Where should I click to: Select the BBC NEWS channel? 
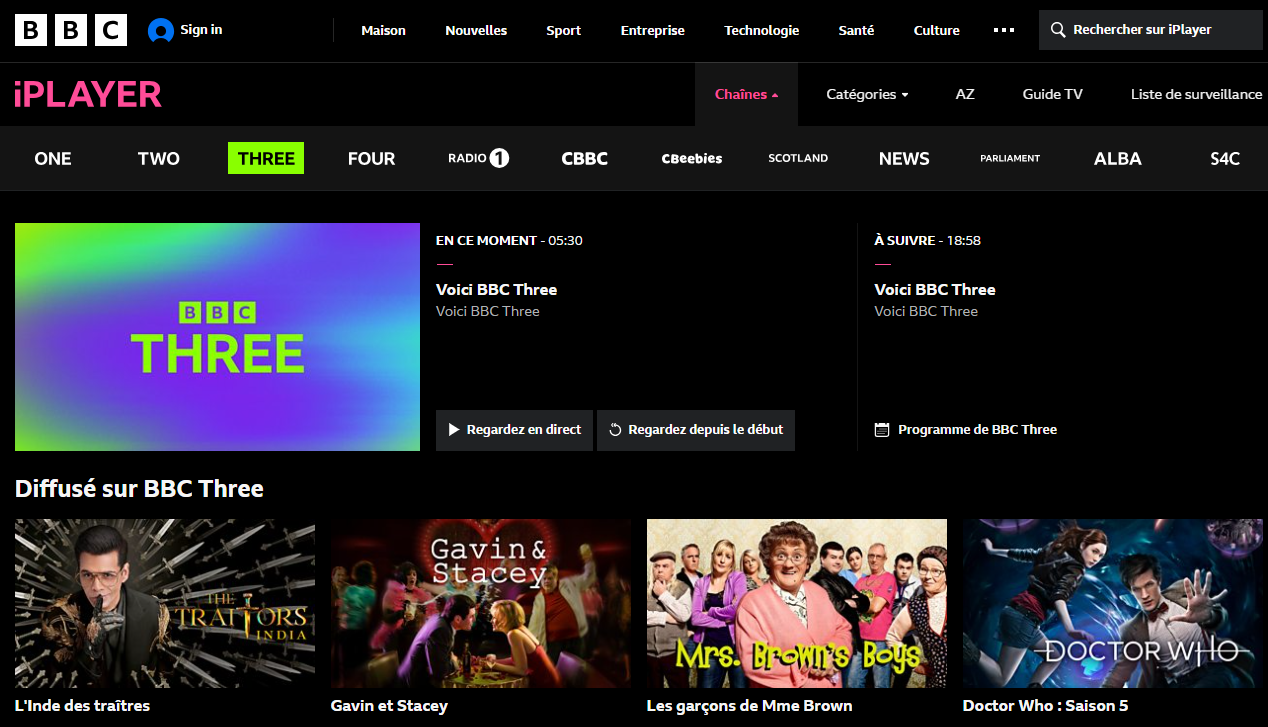(x=904, y=158)
